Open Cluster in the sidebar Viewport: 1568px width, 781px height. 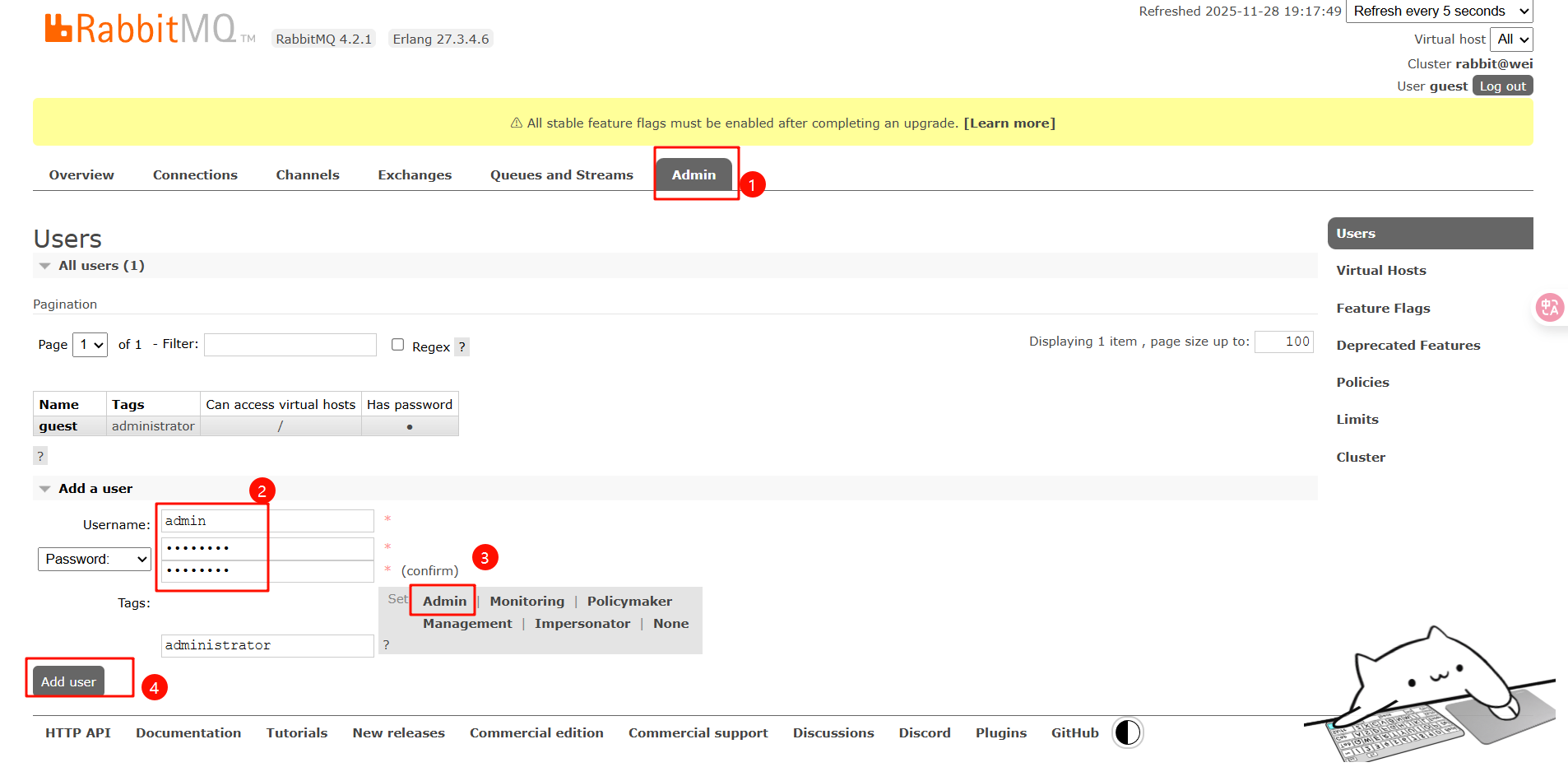click(x=1361, y=458)
